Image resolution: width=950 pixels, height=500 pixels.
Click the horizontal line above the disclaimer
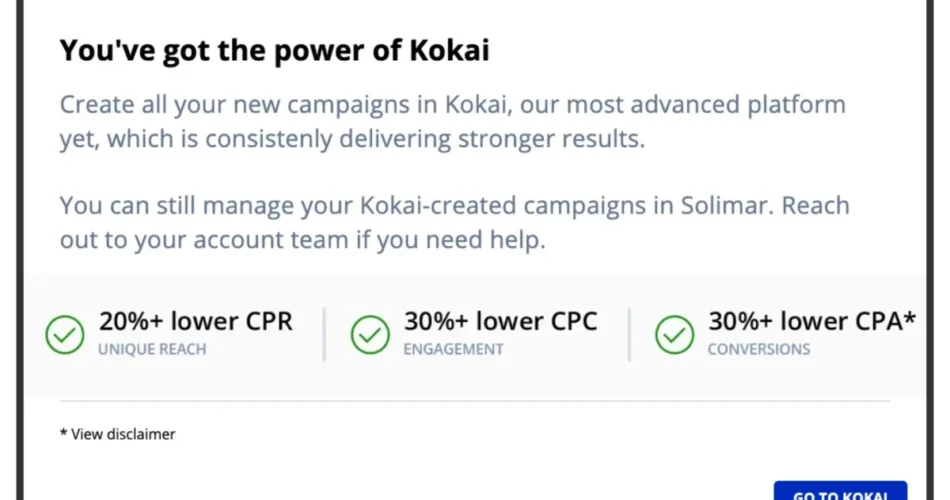pyautogui.click(x=475, y=401)
